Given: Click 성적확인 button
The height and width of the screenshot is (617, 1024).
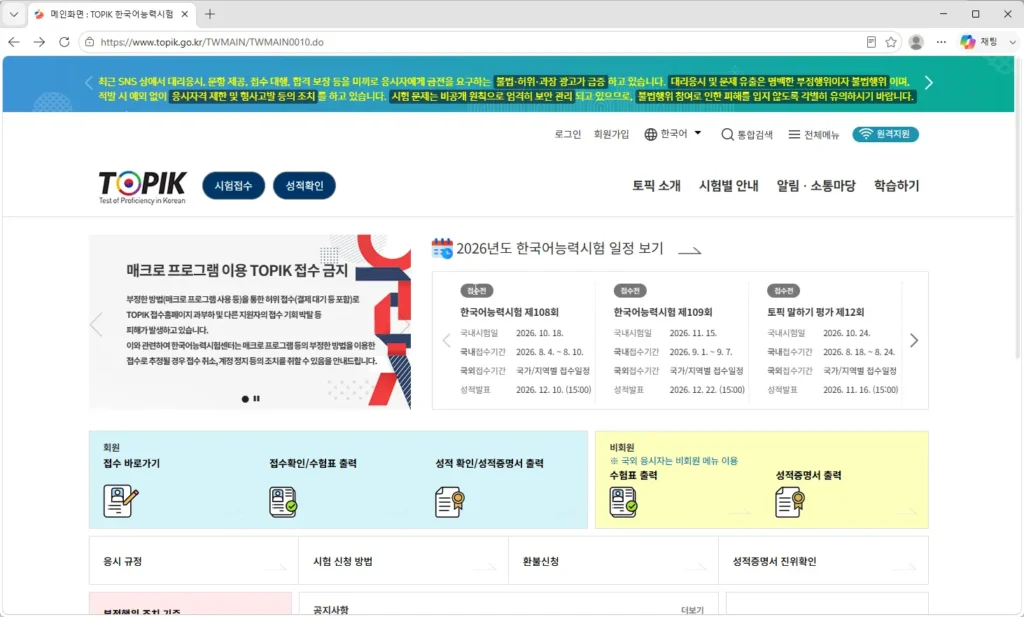Looking at the screenshot, I should tap(304, 185).
